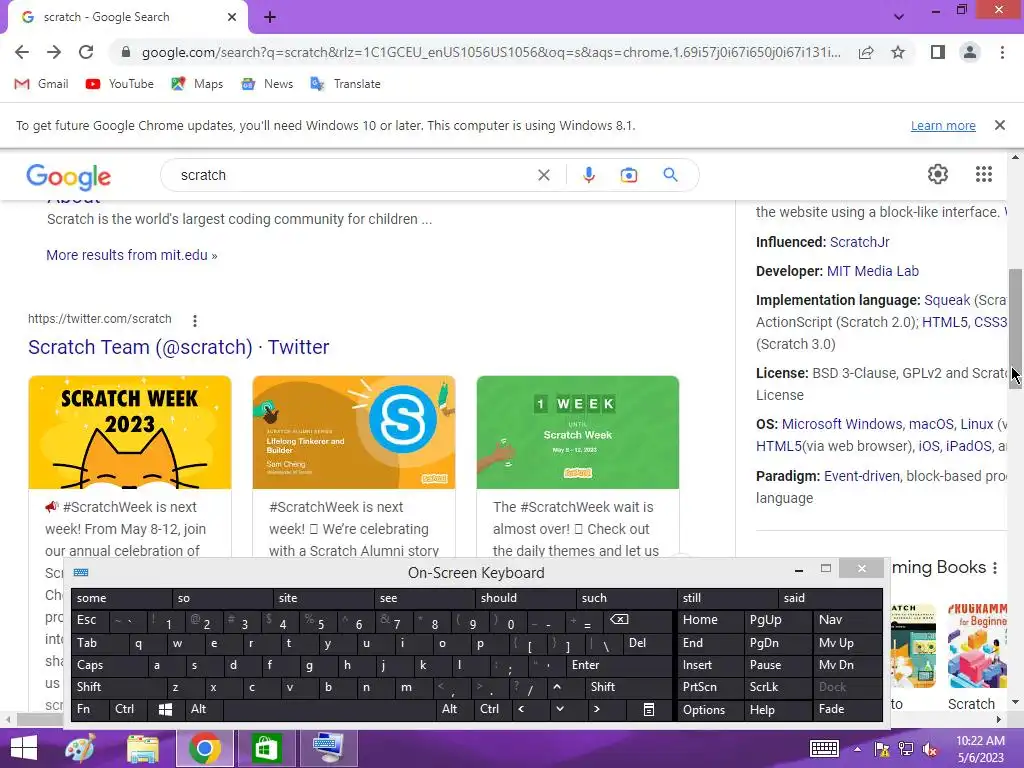Toggle the left Alt key
Viewport: 1024px width, 768px height.
coord(204,709)
